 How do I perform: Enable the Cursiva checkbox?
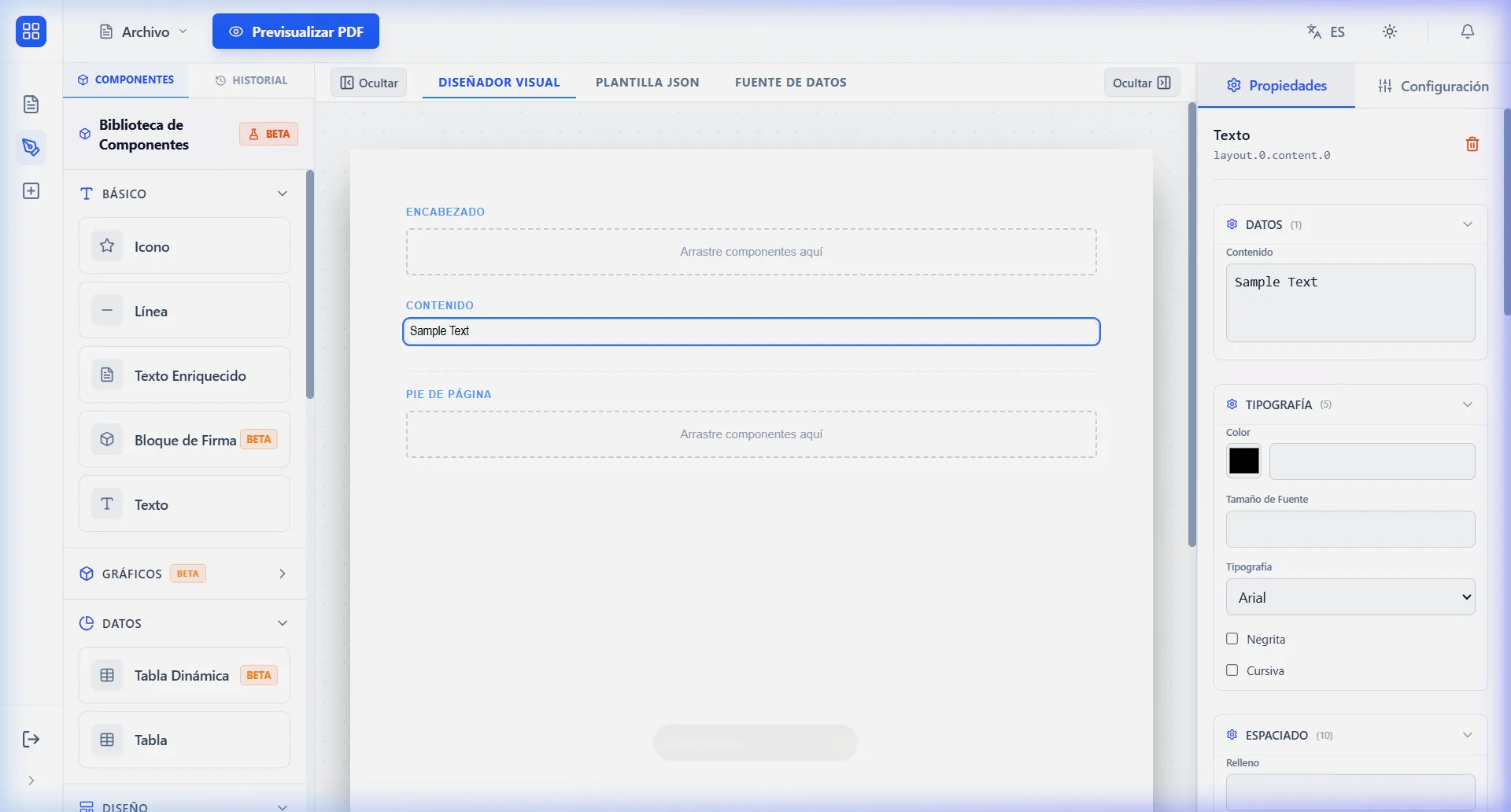(x=1232, y=670)
